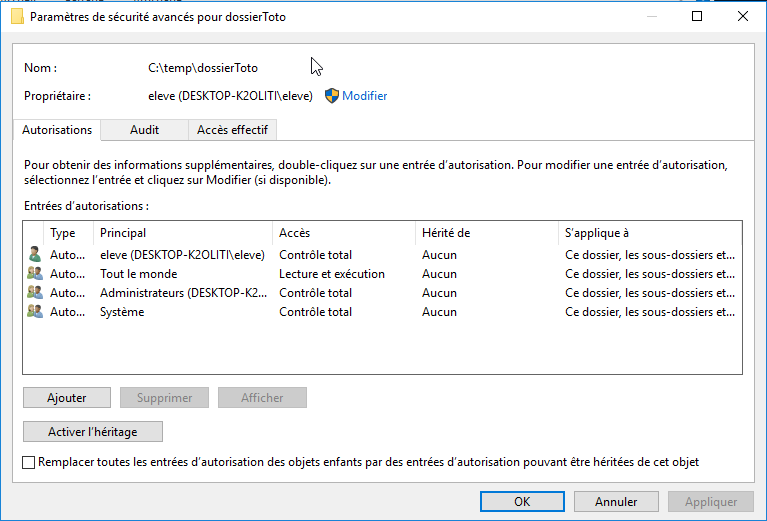Open the Modifier owner link
The height and width of the screenshot is (521, 767).
[x=364, y=96]
